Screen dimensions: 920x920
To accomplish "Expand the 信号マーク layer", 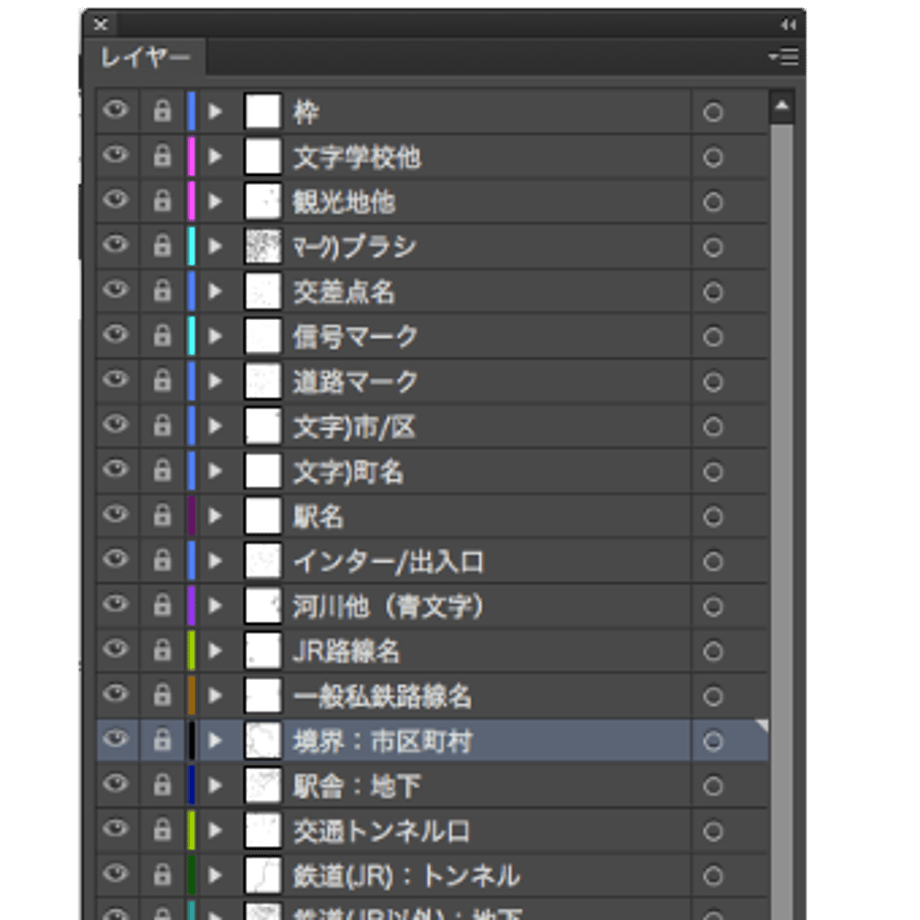I will [215, 336].
